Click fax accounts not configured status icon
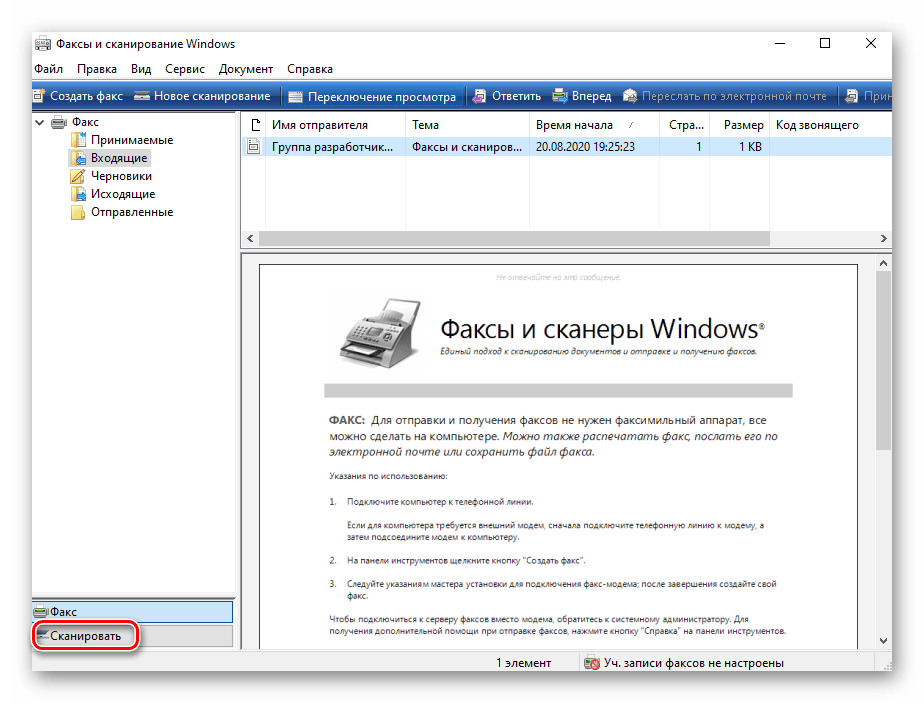The image size is (924, 703). (593, 663)
